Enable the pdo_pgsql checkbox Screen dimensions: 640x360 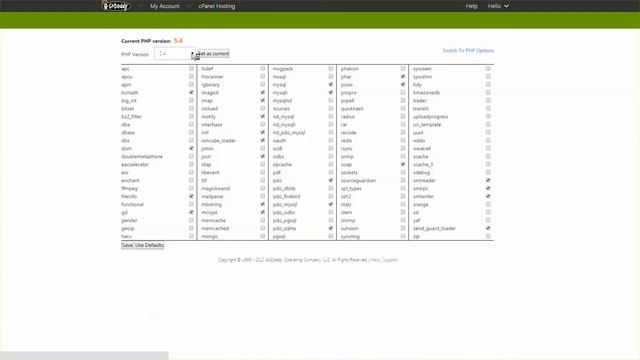(x=331, y=220)
